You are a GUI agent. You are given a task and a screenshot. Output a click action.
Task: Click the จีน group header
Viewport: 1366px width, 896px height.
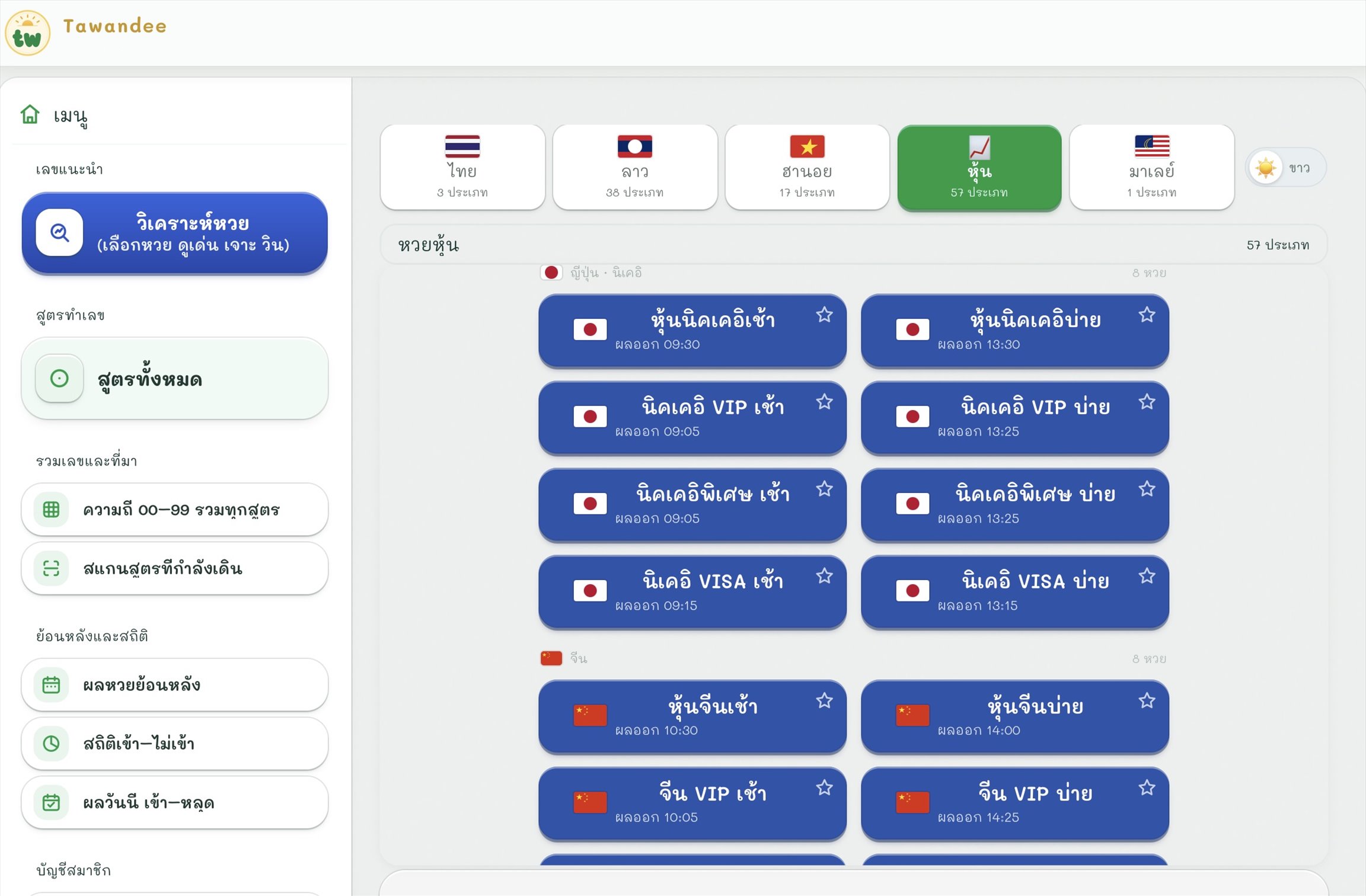pos(853,658)
